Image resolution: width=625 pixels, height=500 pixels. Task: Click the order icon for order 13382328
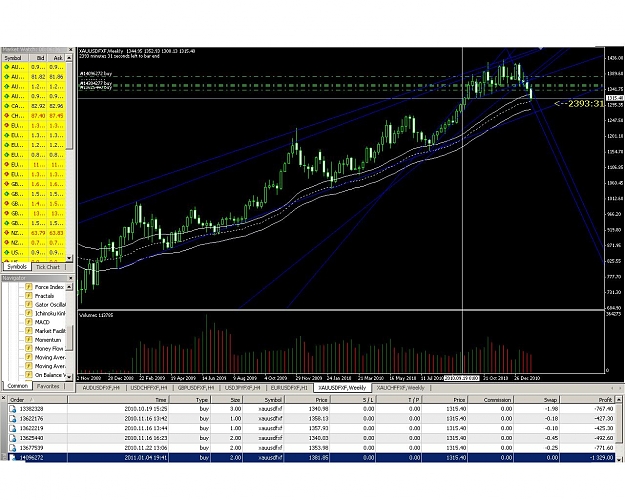pyautogui.click(x=12, y=409)
